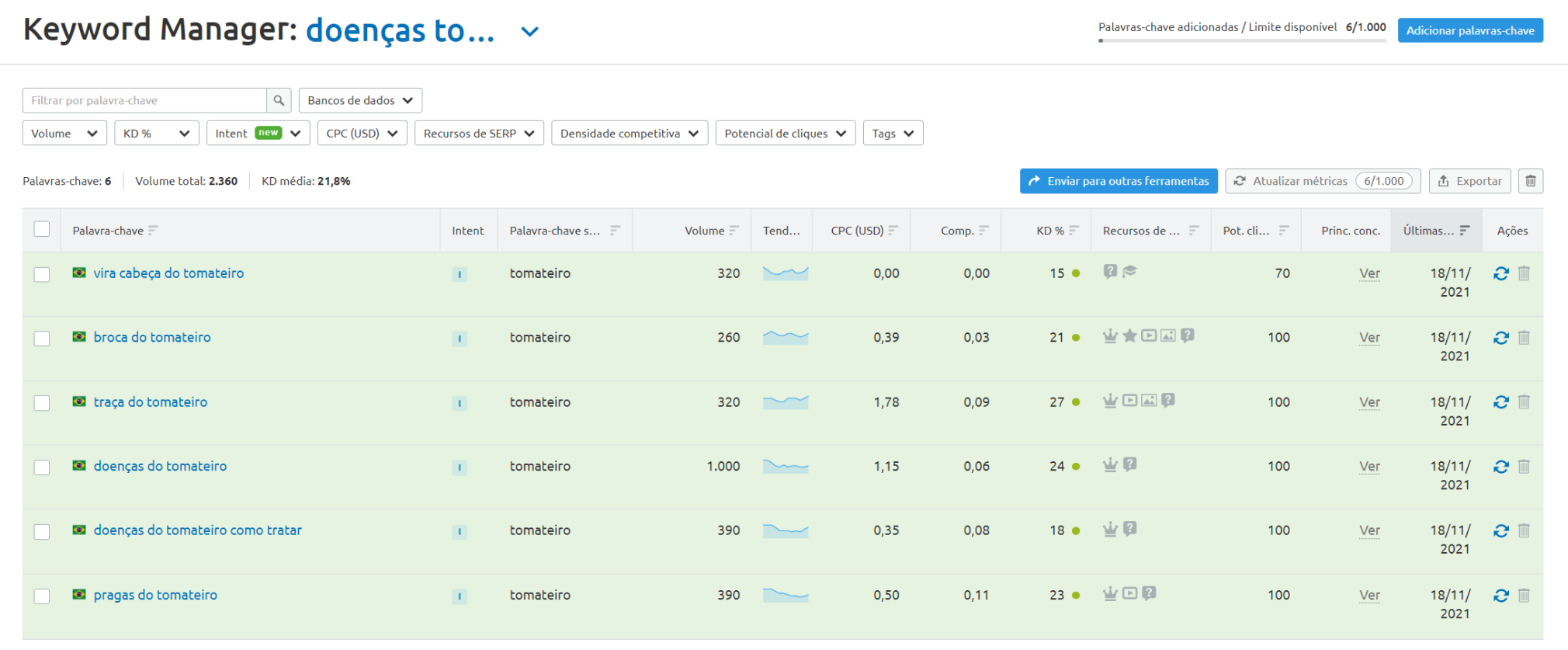Click the keyword limit progress bar
Viewport: 1568px width, 650px height.
tap(1242, 40)
